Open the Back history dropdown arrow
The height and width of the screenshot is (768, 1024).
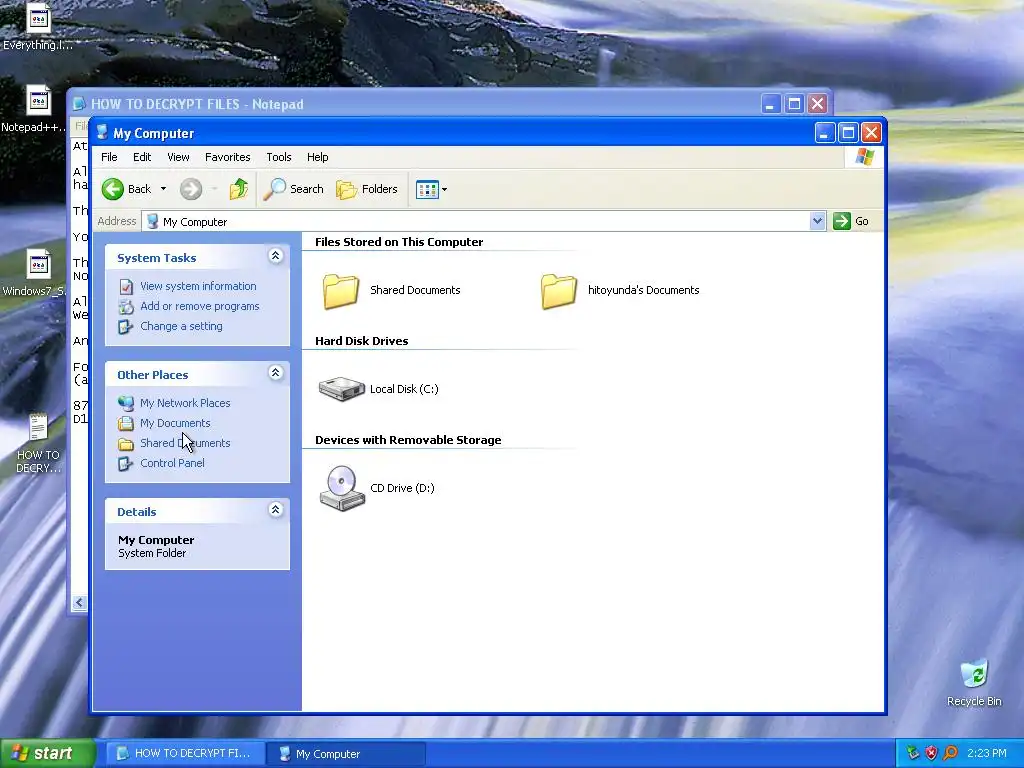click(163, 189)
